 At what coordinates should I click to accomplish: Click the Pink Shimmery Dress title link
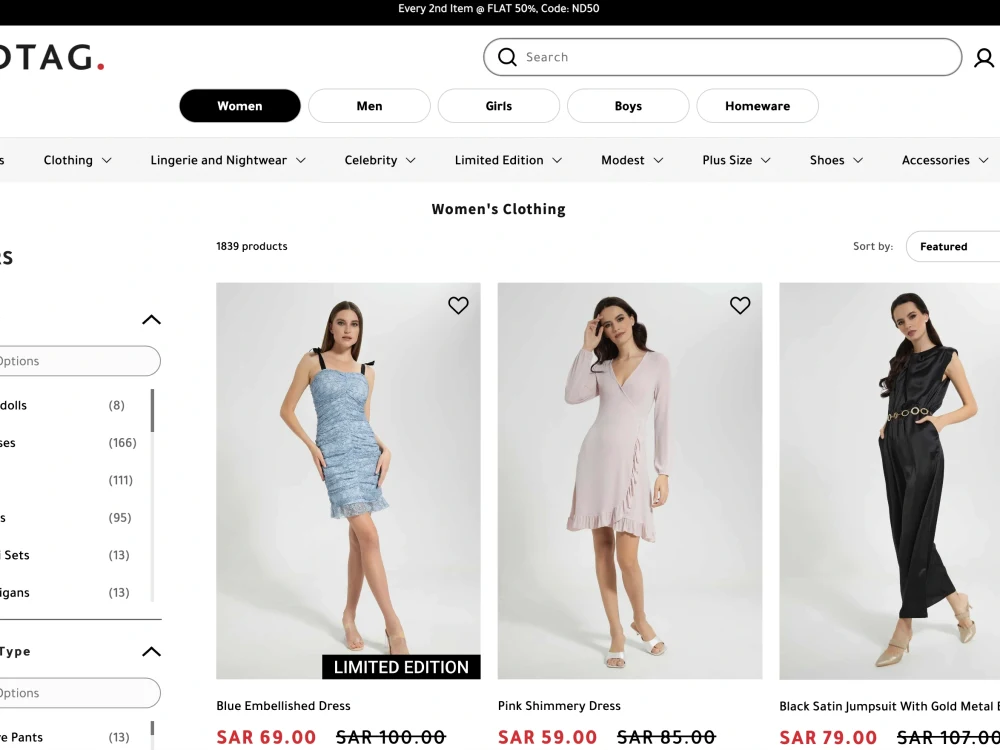click(559, 705)
